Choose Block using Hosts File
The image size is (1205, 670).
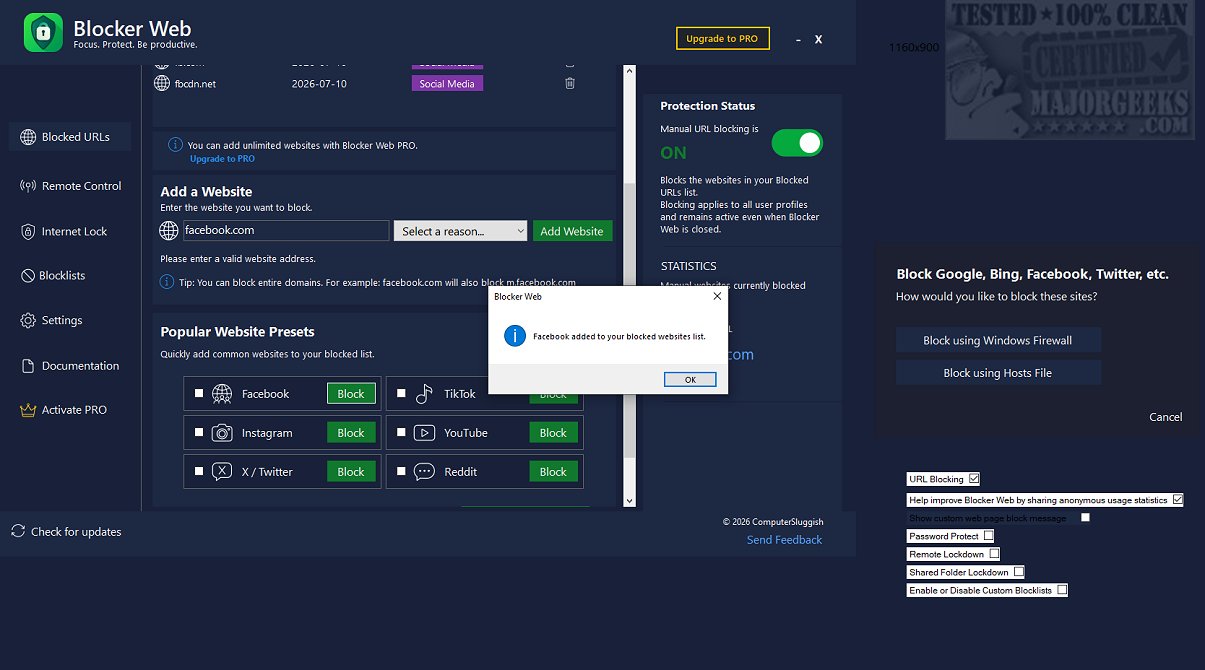tap(998, 373)
